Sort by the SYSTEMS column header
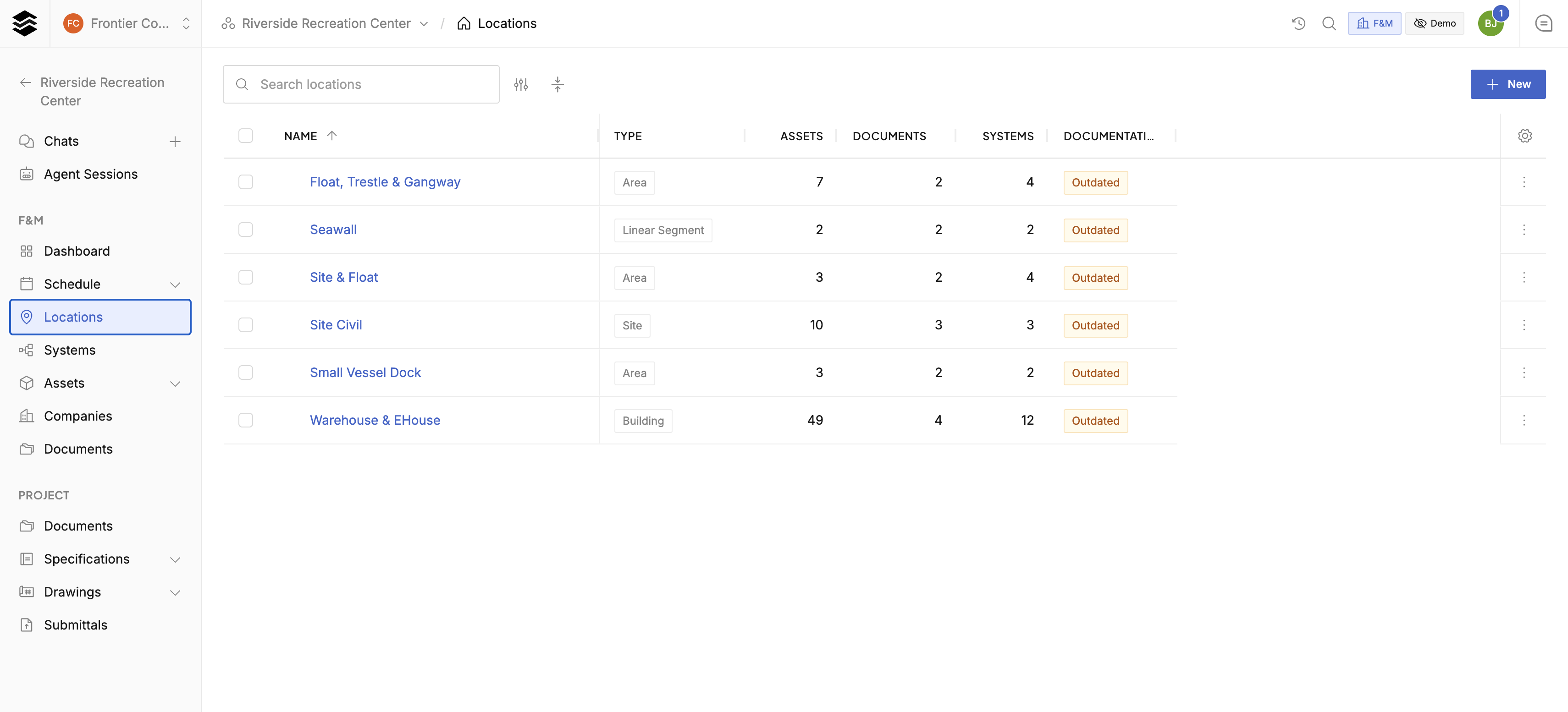Image resolution: width=1568 pixels, height=712 pixels. coord(1007,137)
